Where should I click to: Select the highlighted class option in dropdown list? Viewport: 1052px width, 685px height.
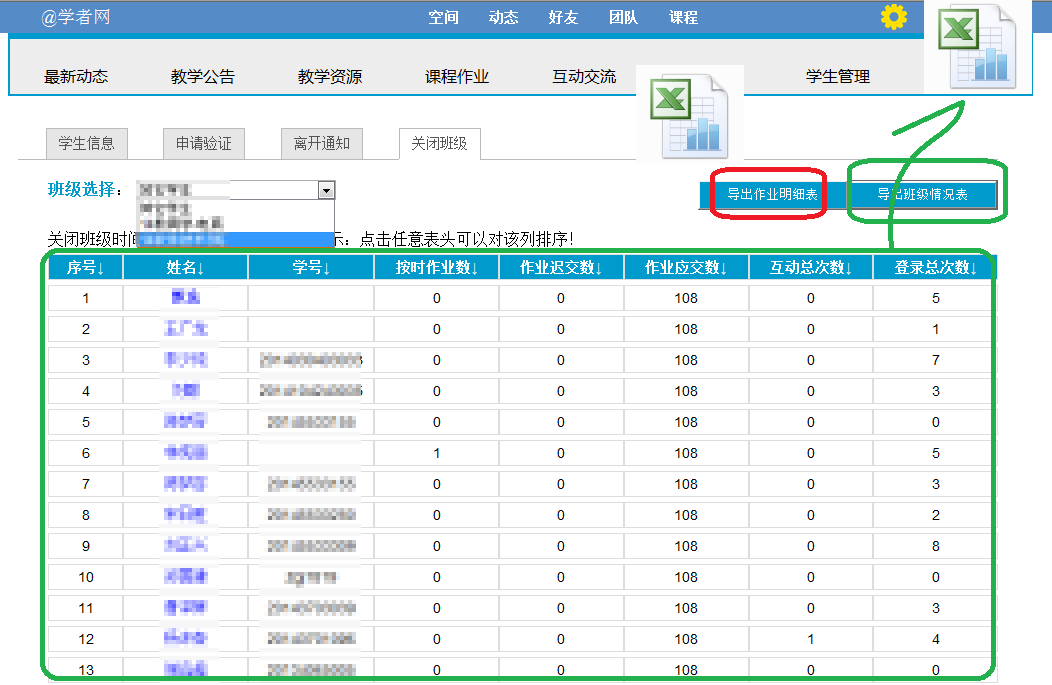tap(234, 239)
